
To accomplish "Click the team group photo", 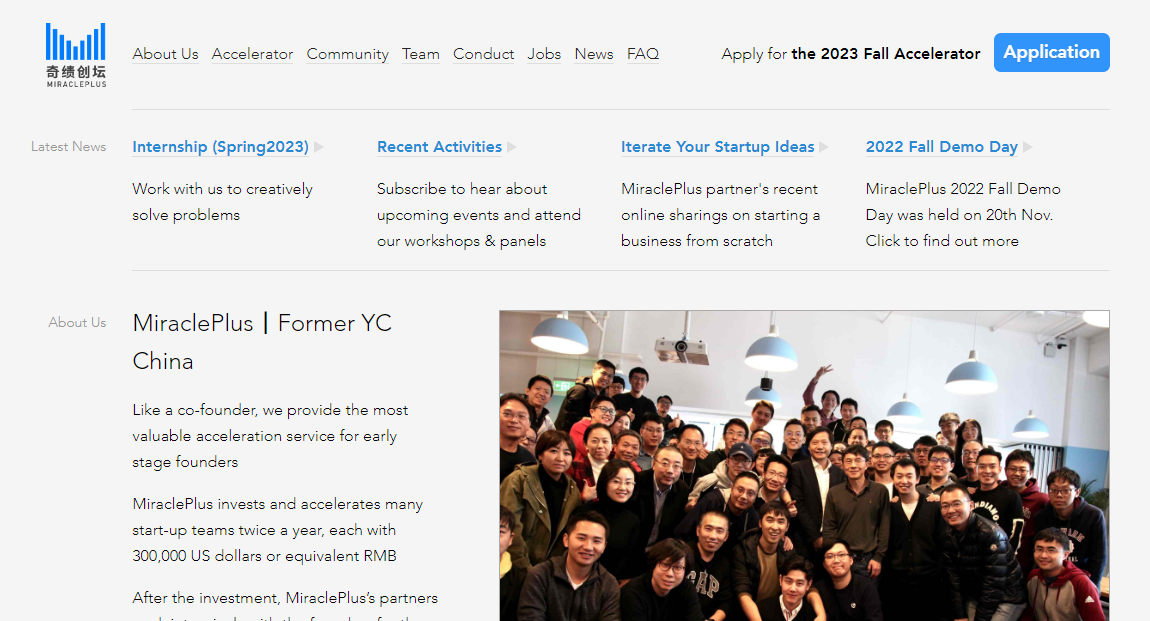I will coord(805,466).
